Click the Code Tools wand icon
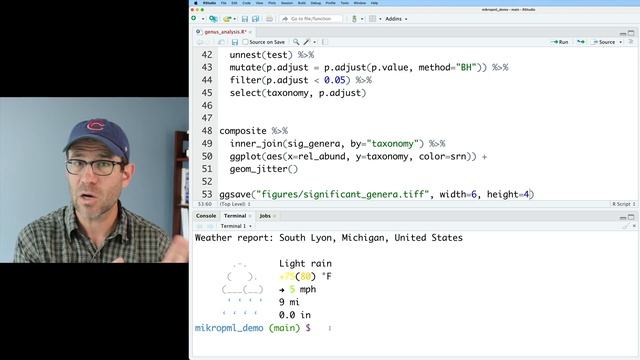 [x=307, y=42]
